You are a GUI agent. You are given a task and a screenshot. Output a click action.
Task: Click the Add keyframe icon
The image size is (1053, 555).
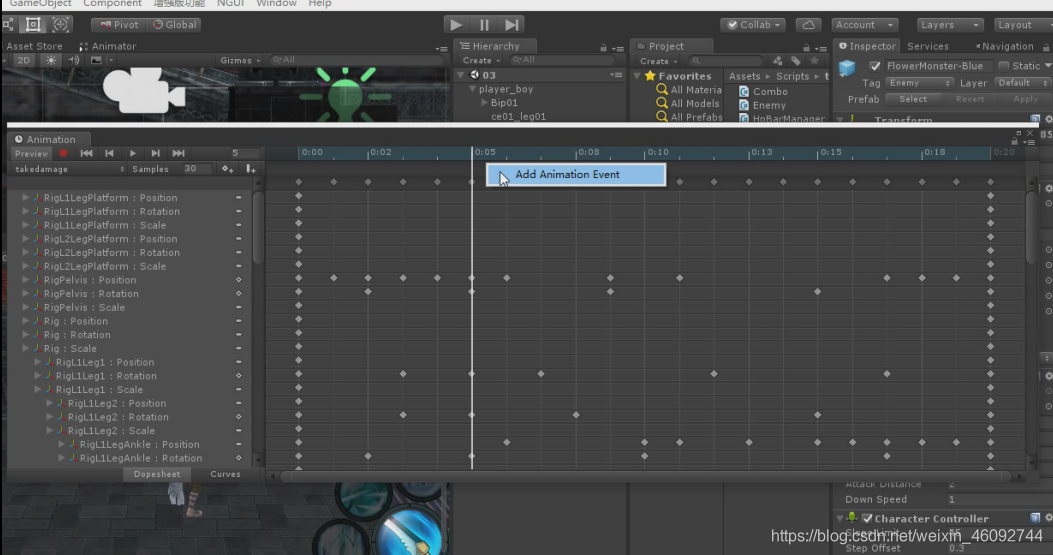point(228,169)
